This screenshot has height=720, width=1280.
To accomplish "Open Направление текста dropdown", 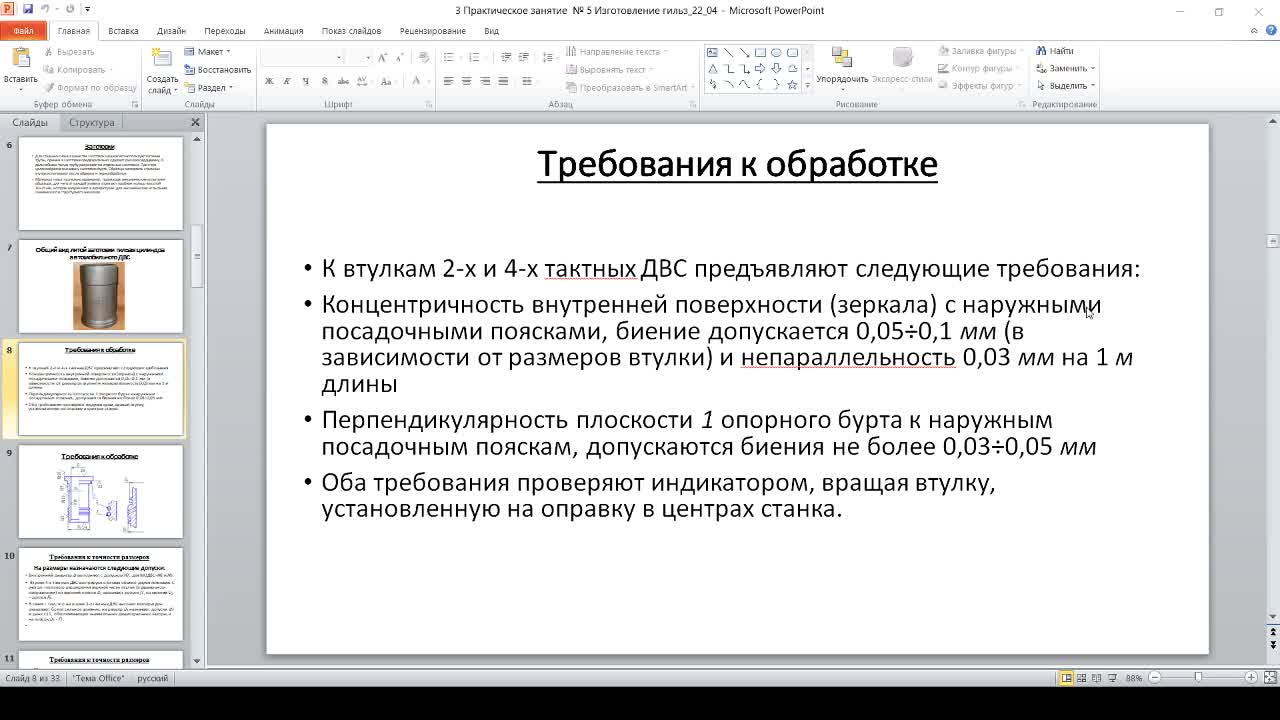I will (x=617, y=52).
